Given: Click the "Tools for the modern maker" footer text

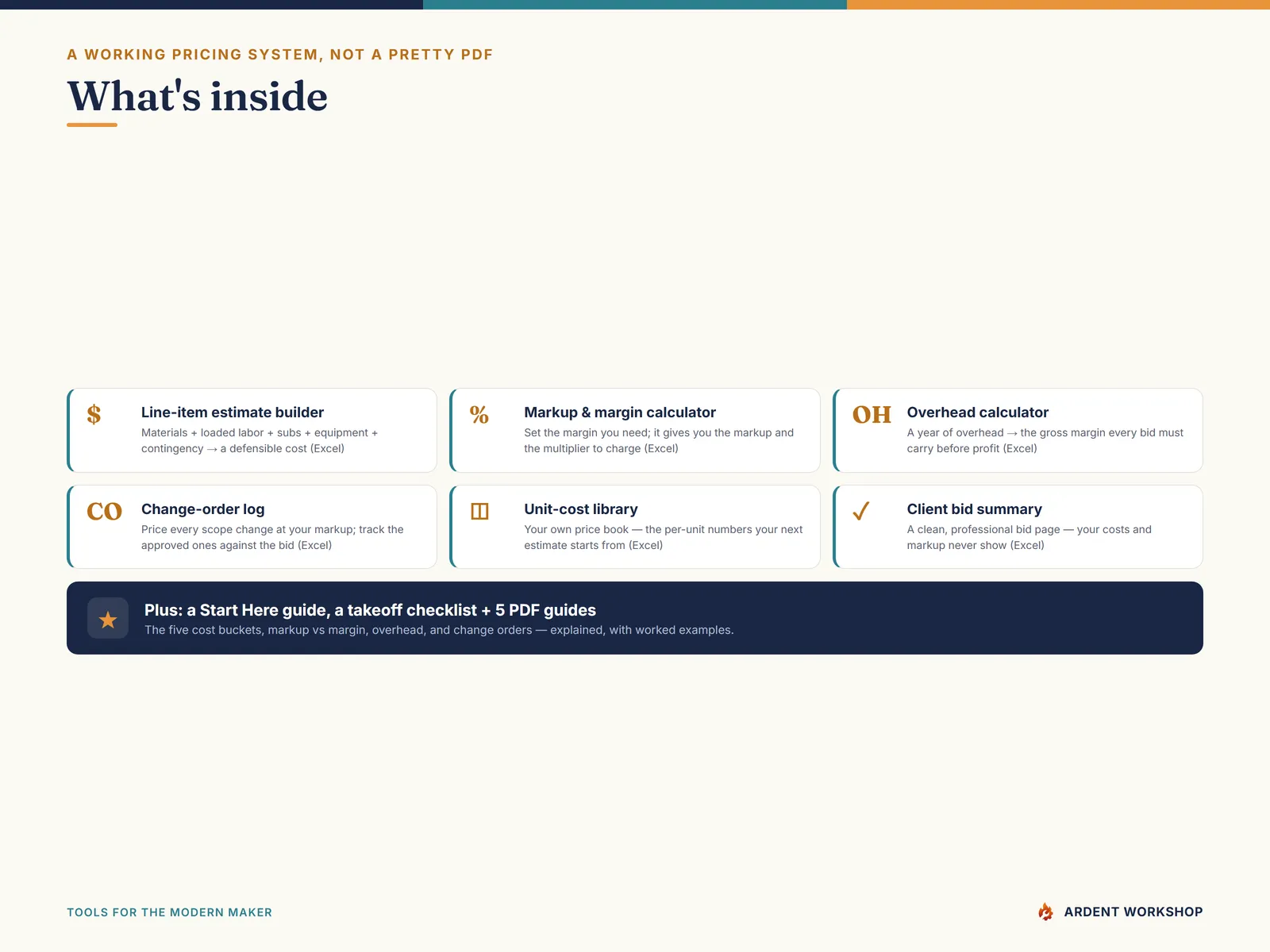Looking at the screenshot, I should point(169,912).
